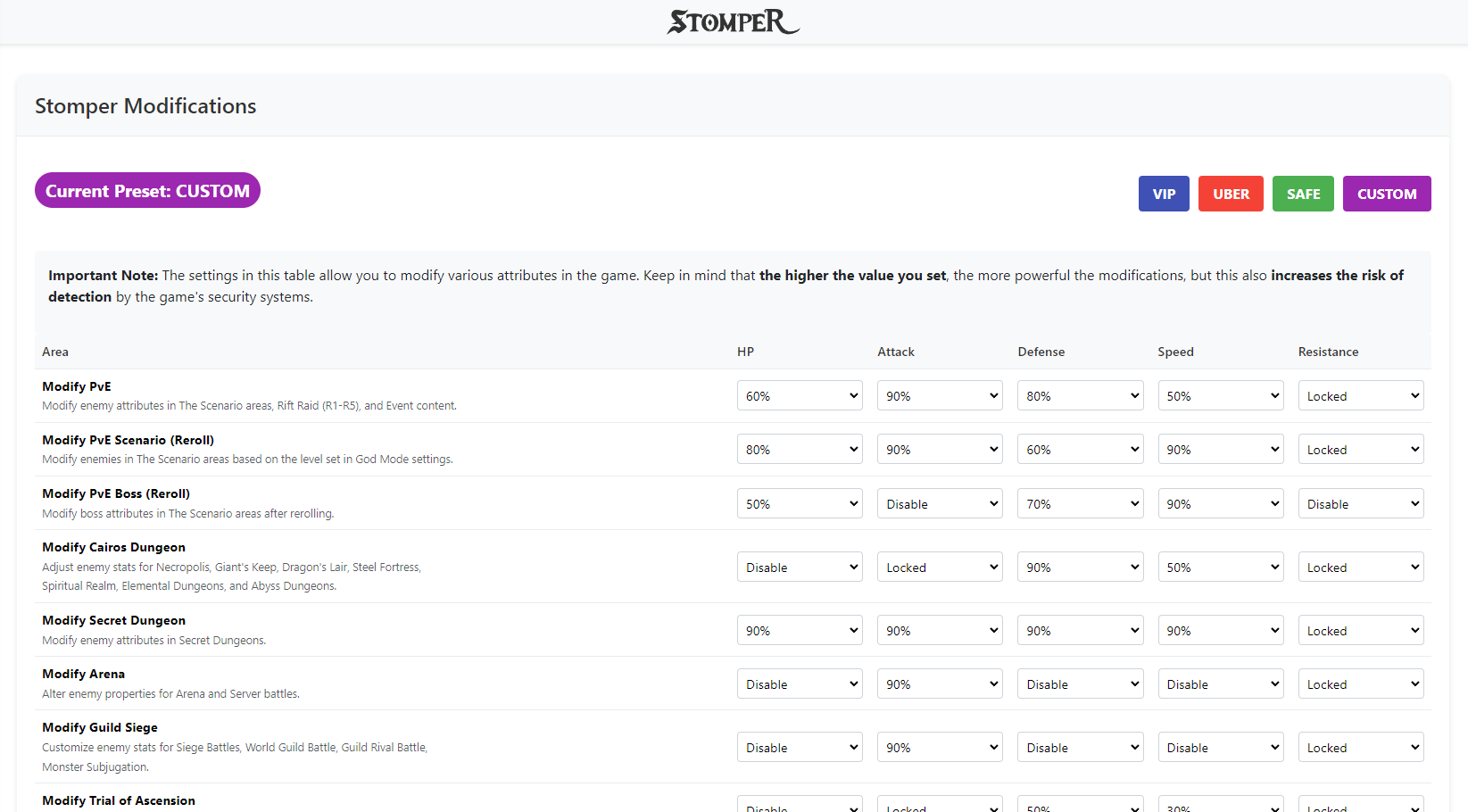Open Secret Dungeon Attack dropdown

click(x=940, y=630)
